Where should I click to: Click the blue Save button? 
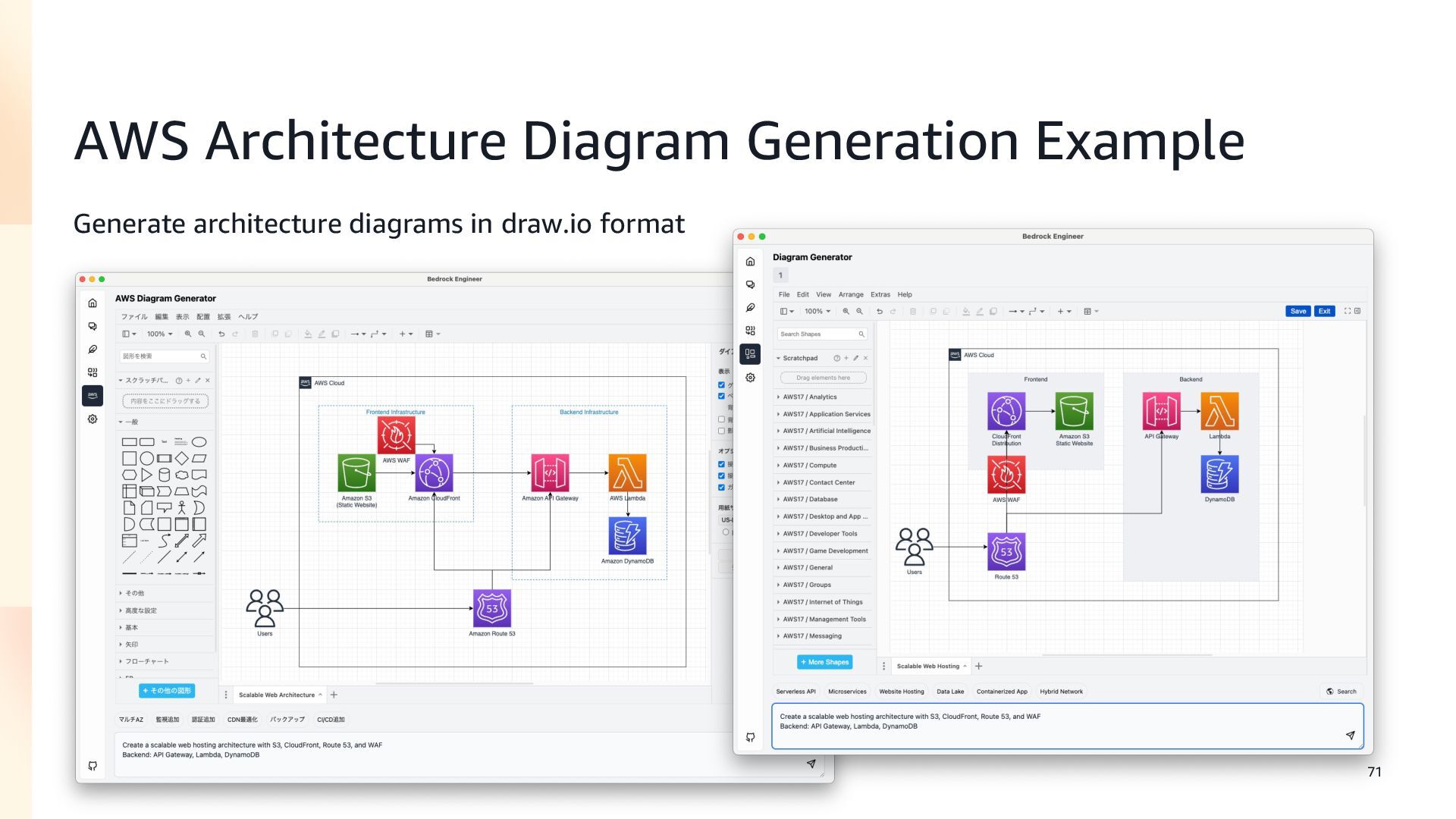[x=1298, y=312]
